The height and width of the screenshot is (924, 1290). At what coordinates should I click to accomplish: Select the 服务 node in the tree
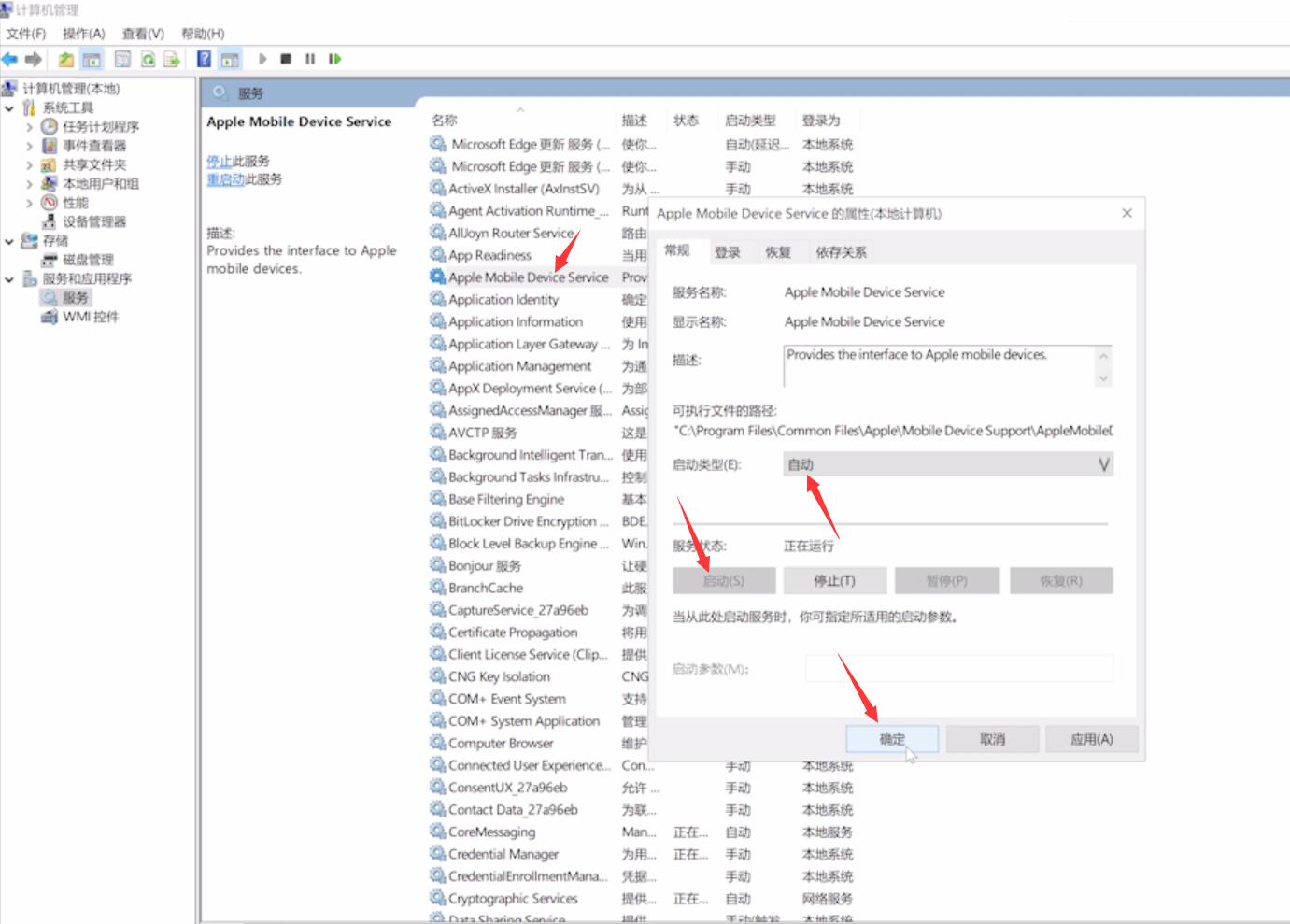(x=76, y=298)
